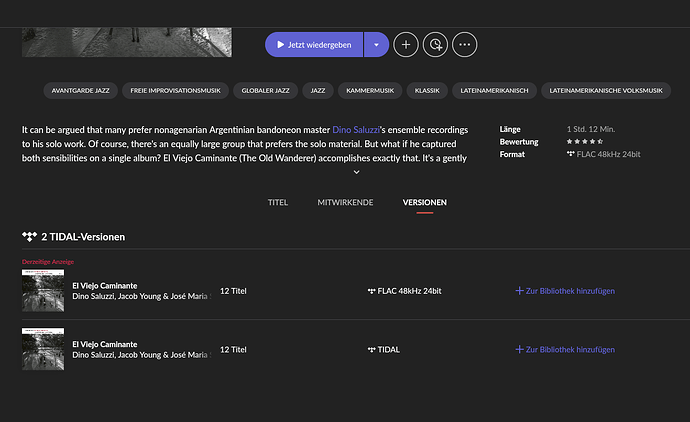Open the second 'El Viejo Caminante' album cover
690x422 pixels.
pos(43,350)
